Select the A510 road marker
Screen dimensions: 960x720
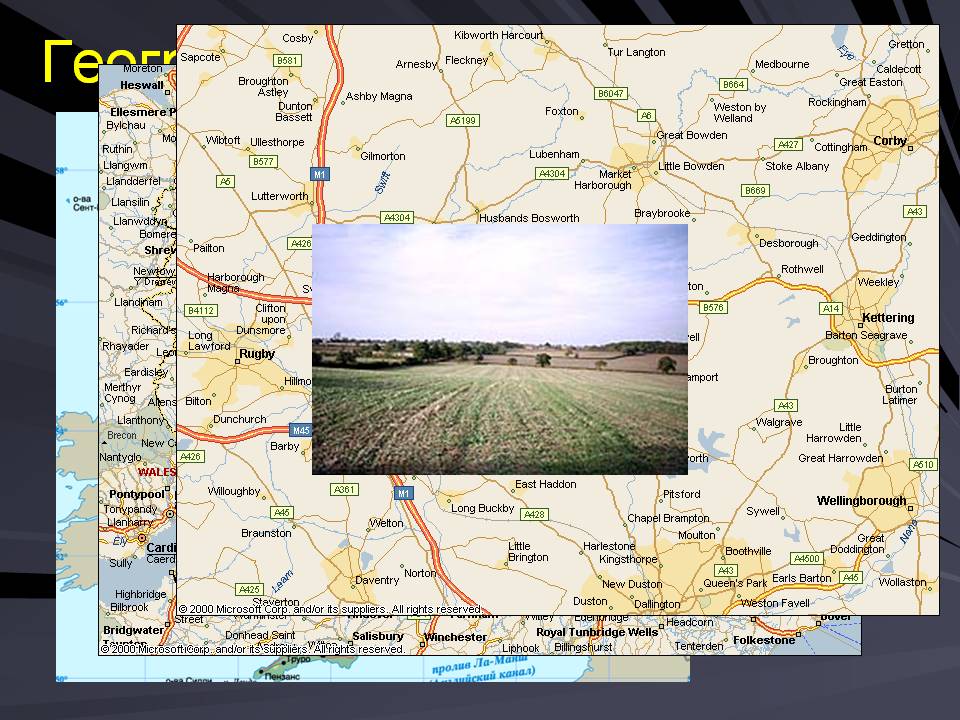click(x=923, y=464)
